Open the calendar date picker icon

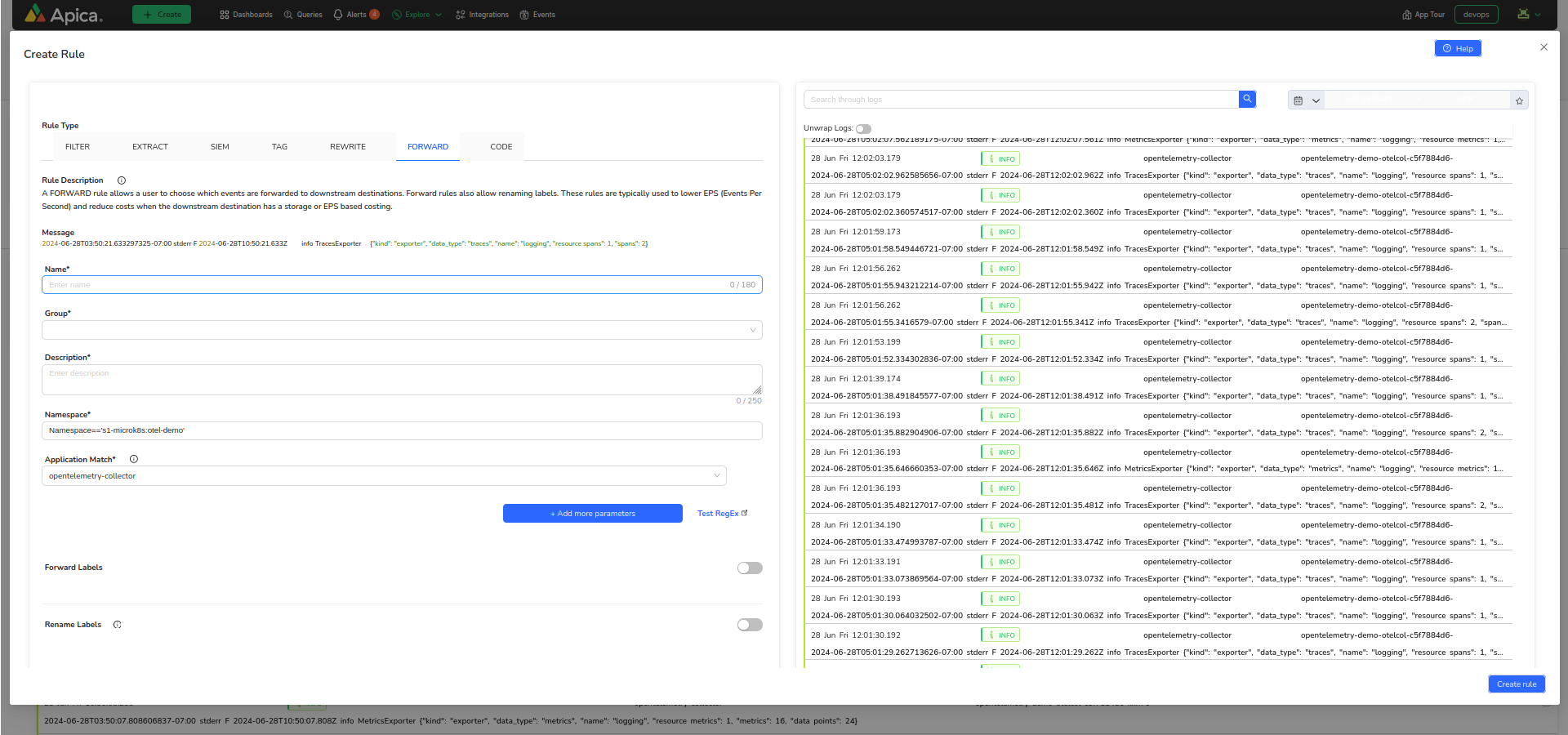coord(1298,100)
